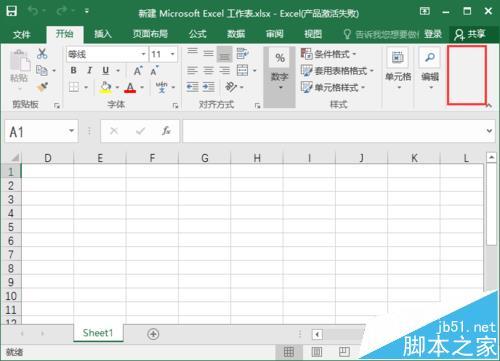The width and height of the screenshot is (500, 361).
Task: Switch to the Page Layout (页面布局) tab
Action: tap(150, 34)
